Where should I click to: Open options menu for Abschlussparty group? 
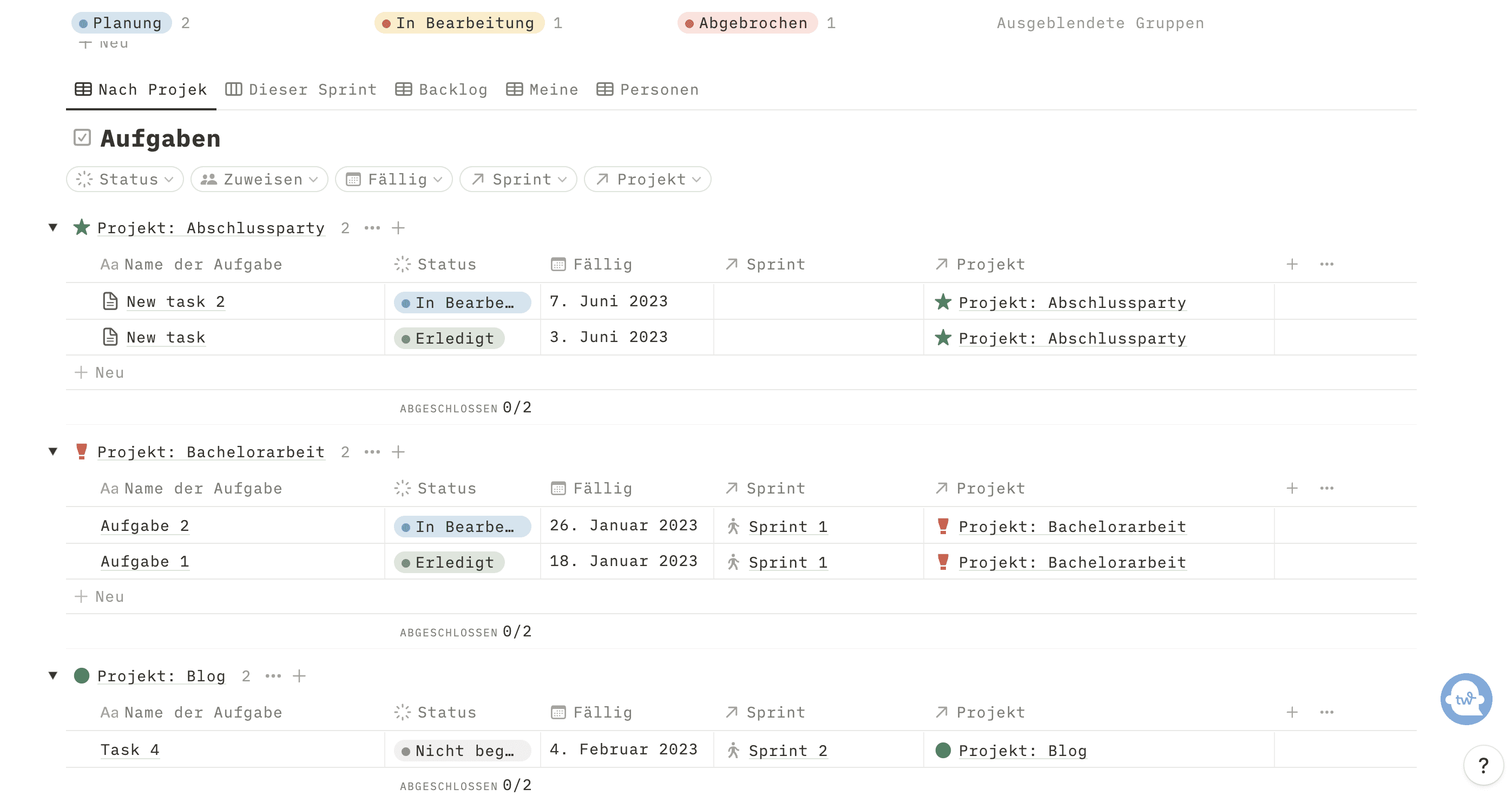point(372,228)
